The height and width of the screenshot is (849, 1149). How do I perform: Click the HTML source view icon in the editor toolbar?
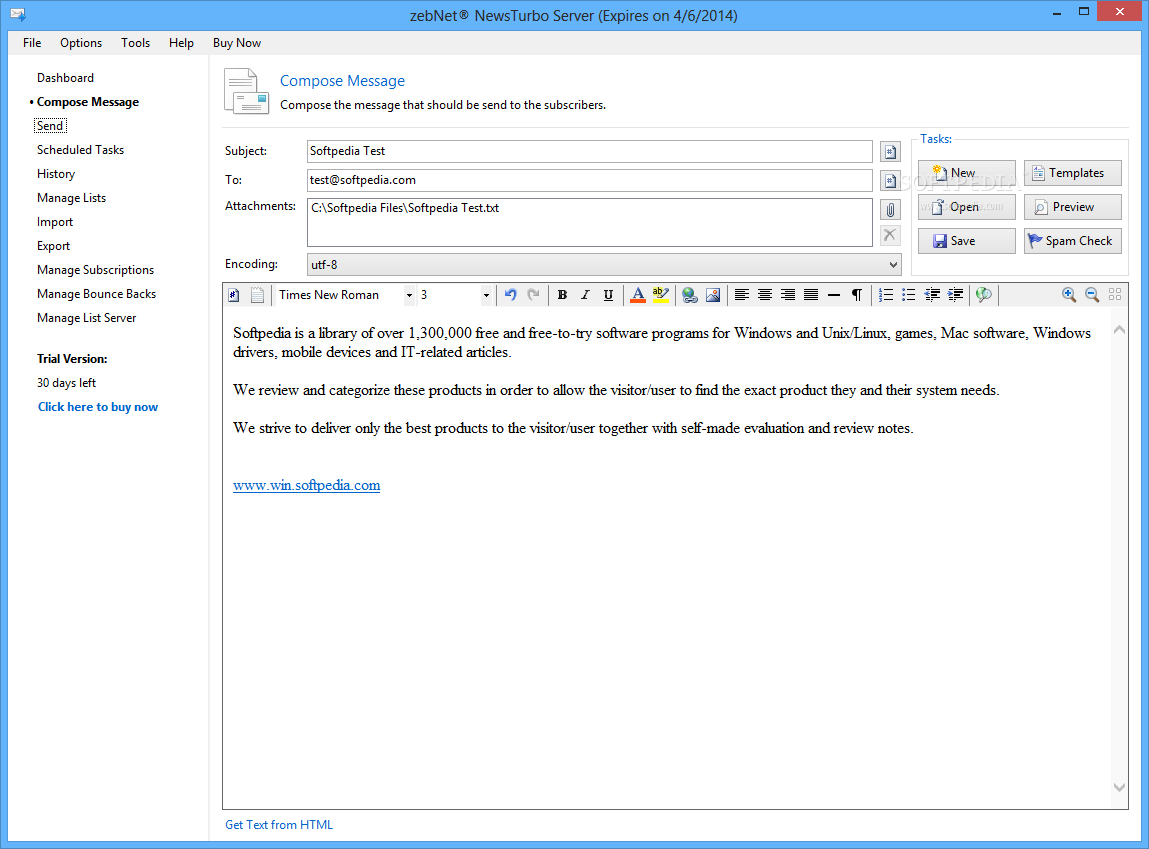[x=234, y=295]
